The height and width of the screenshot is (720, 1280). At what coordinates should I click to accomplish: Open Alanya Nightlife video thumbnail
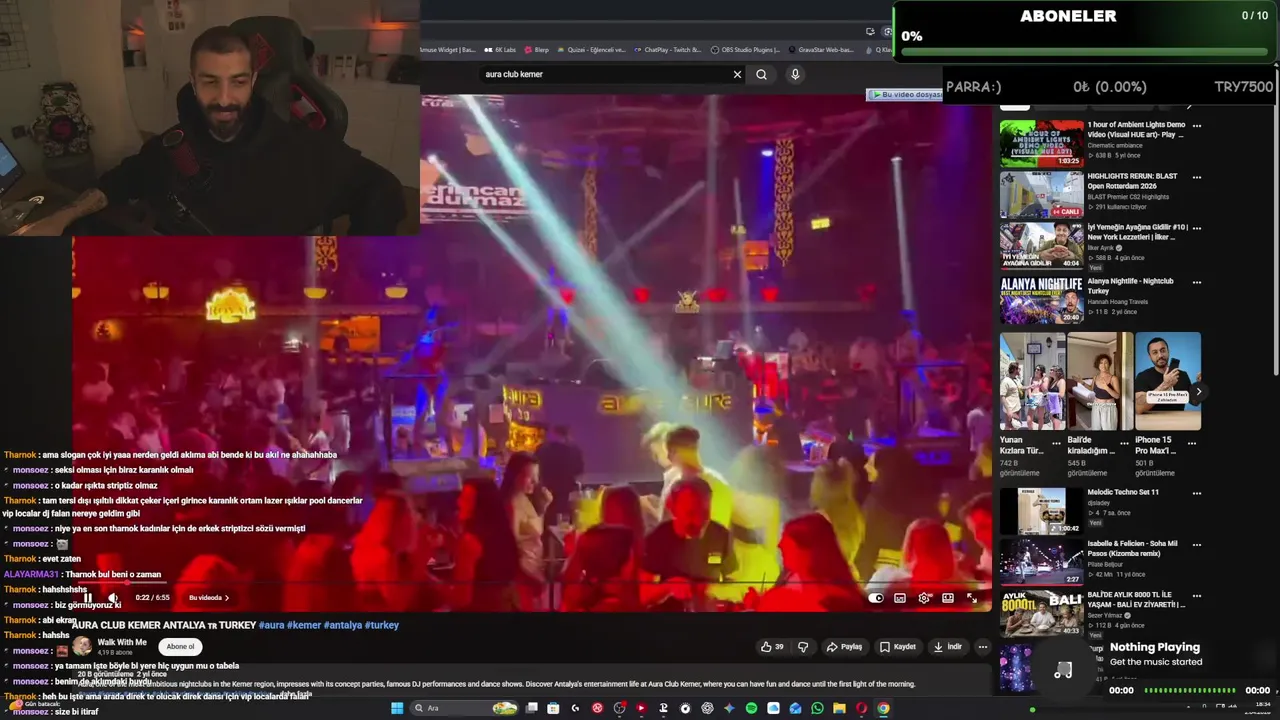(x=1041, y=300)
